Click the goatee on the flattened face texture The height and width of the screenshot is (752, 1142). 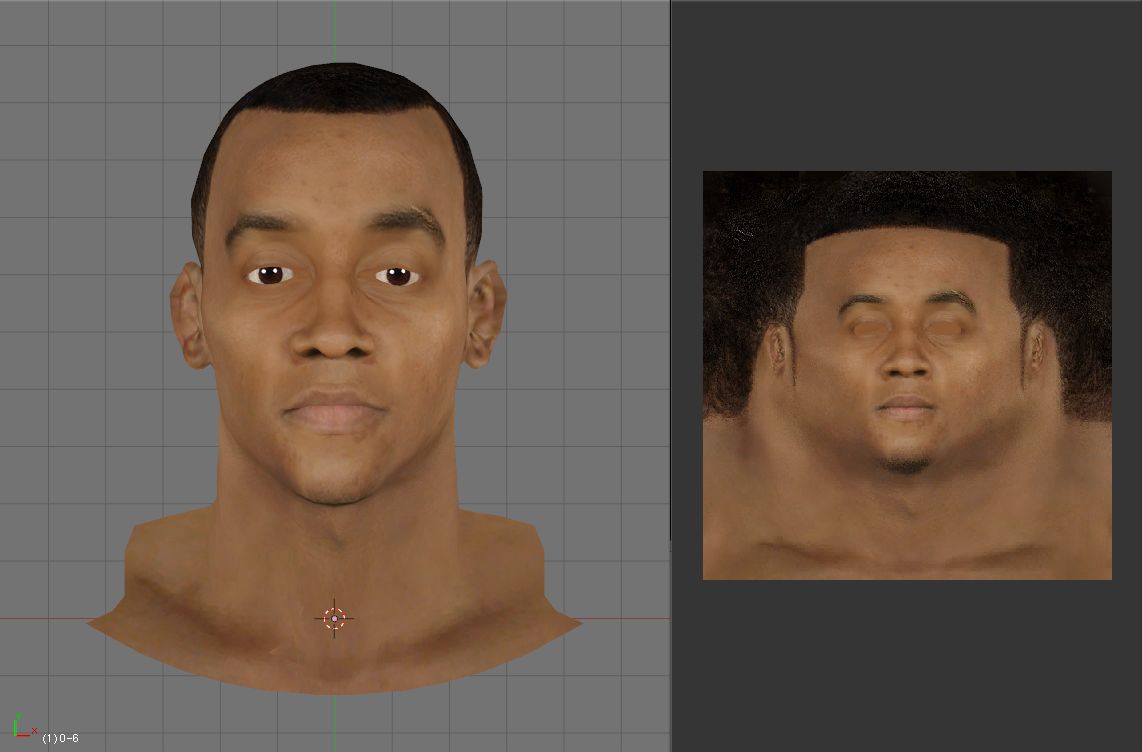[x=907, y=463]
